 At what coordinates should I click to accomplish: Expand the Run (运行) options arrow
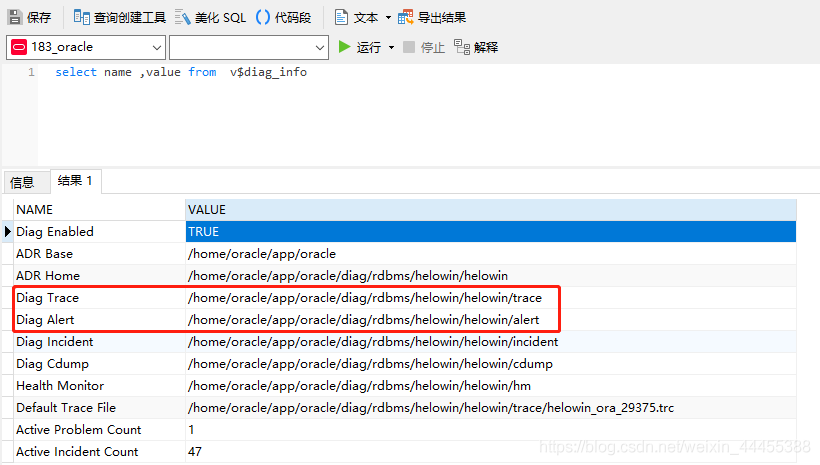[x=391, y=48]
